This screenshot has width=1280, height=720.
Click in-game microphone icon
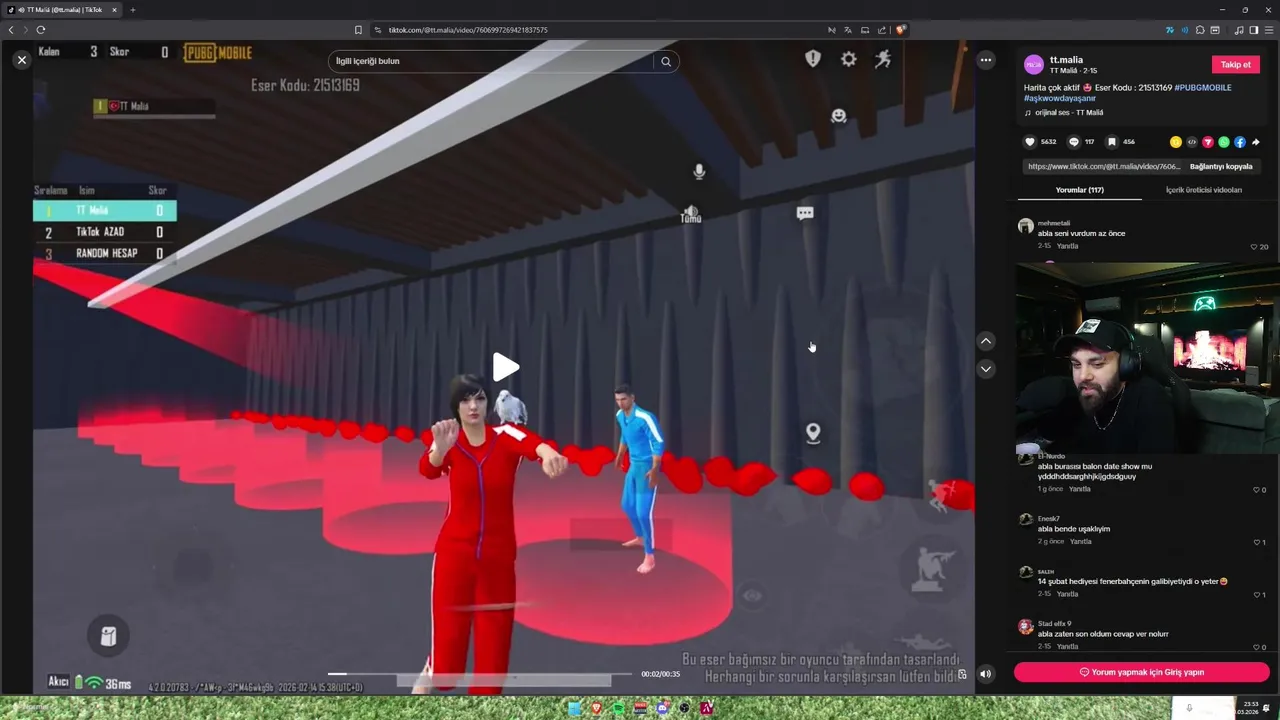click(x=699, y=172)
